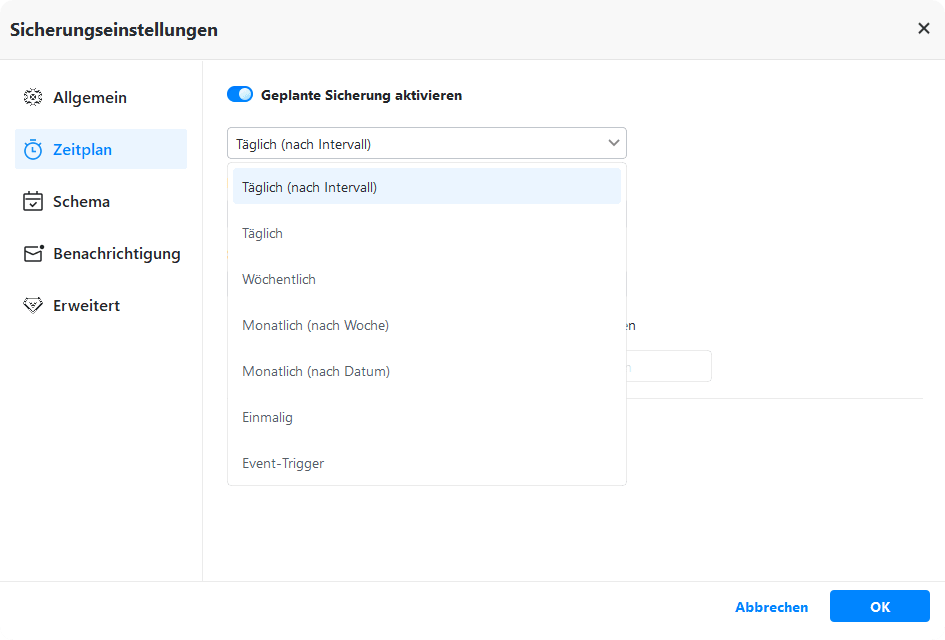This screenshot has width=945, height=640.
Task: Switch to the Benachrichtigung tab
Action: pyautogui.click(x=116, y=254)
